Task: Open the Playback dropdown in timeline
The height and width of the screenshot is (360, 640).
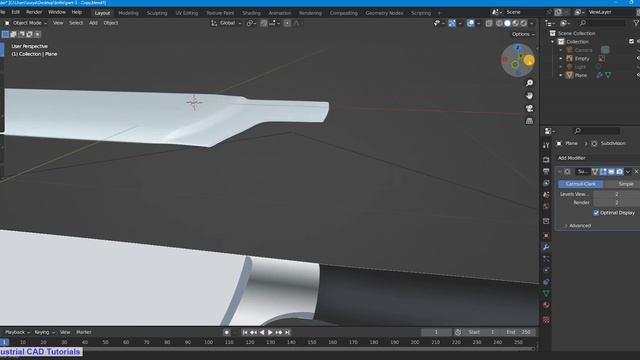Action: pos(17,332)
